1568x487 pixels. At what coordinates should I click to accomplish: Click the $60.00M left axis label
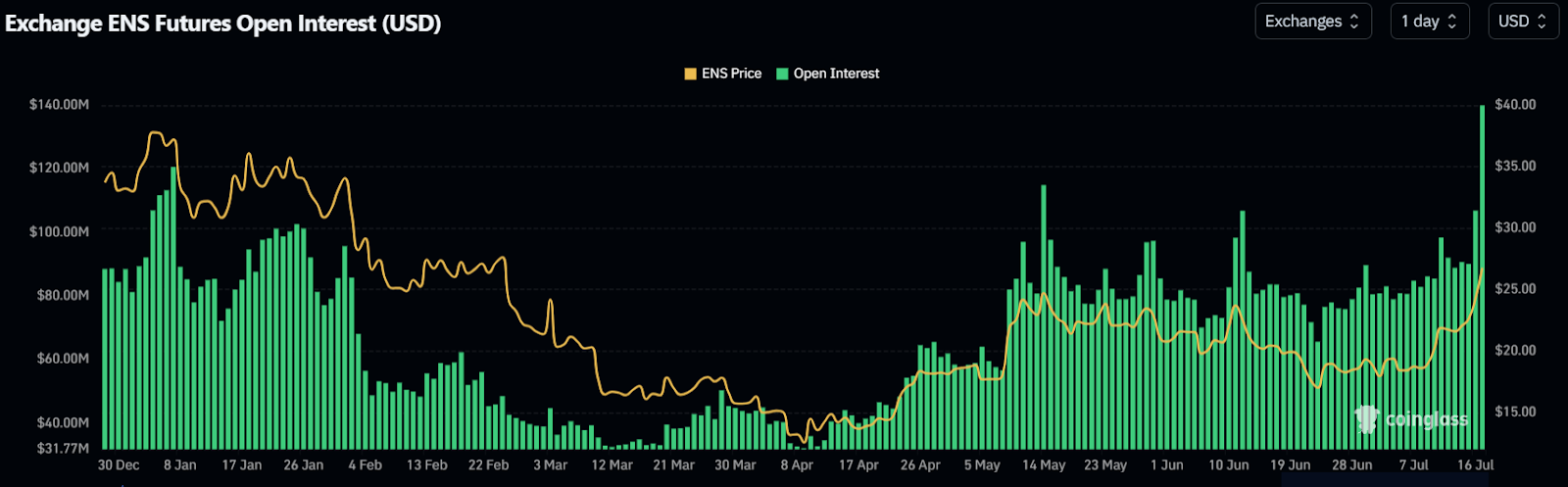[63, 359]
